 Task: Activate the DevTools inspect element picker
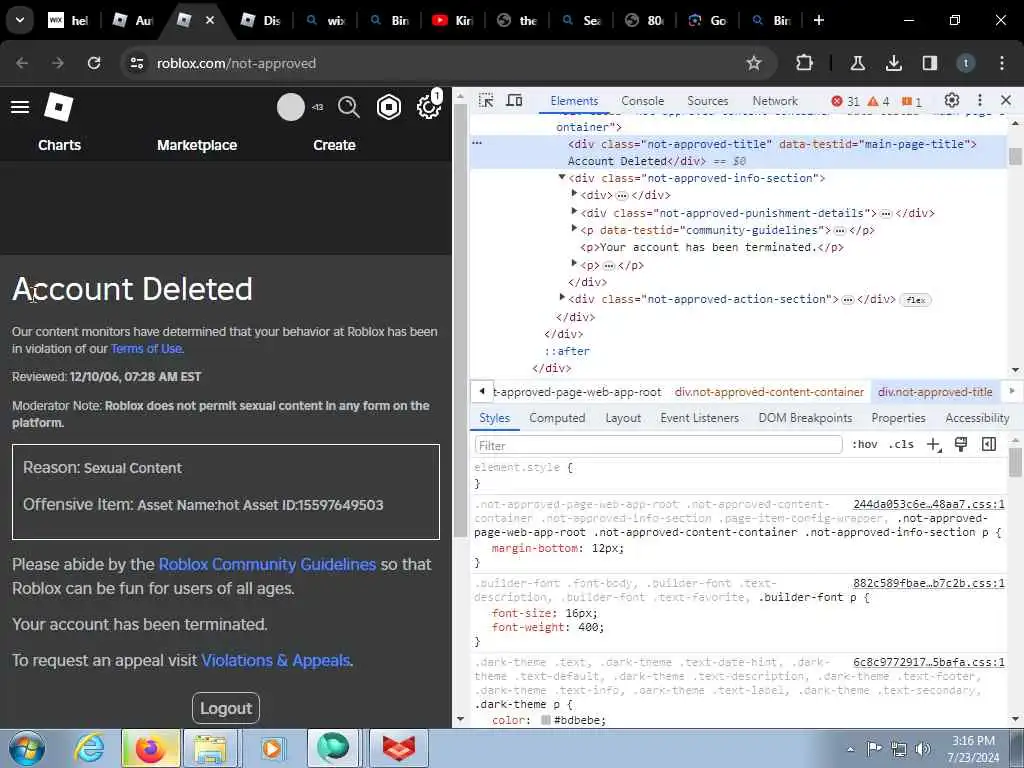(486, 101)
